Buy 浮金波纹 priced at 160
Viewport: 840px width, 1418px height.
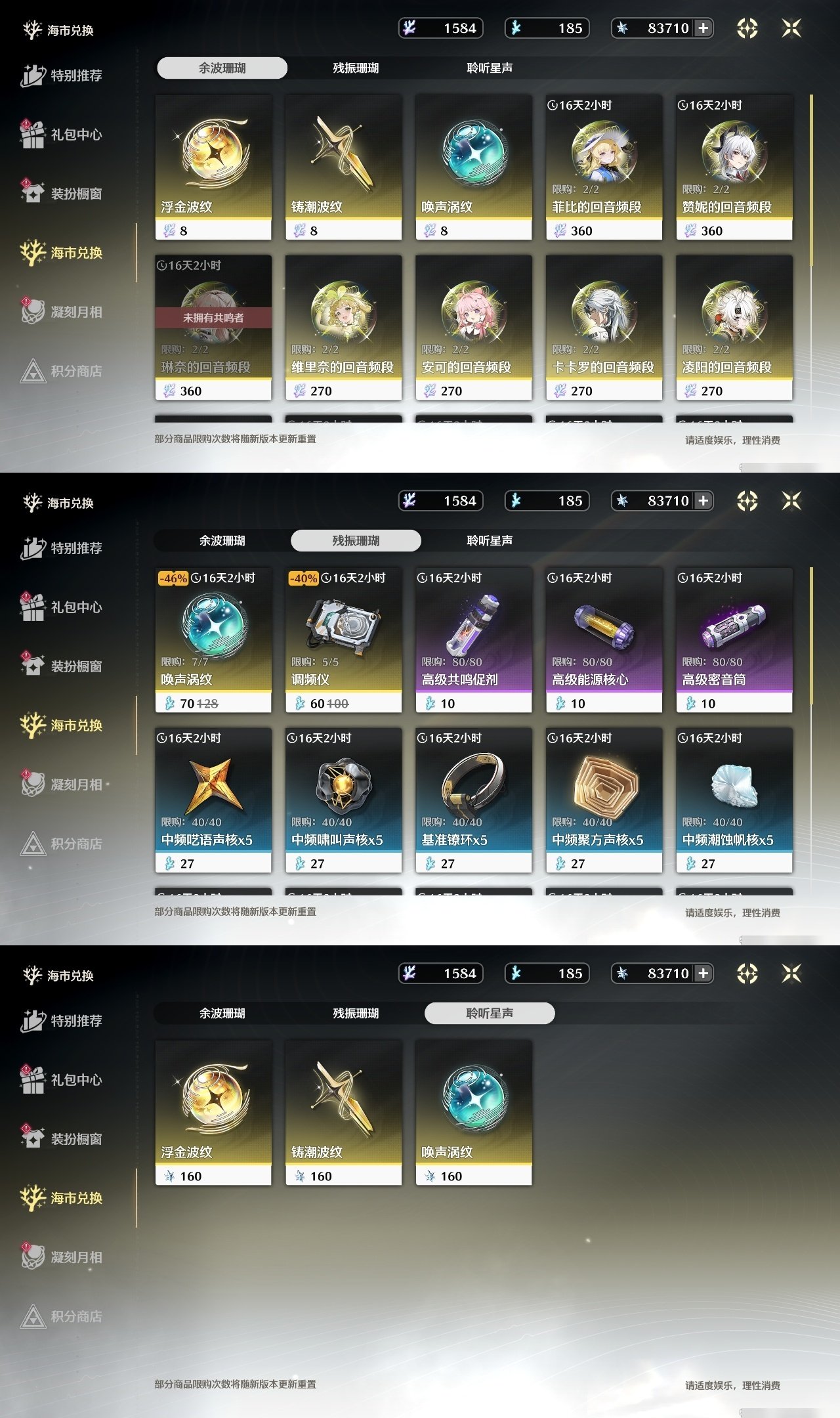(x=213, y=1113)
